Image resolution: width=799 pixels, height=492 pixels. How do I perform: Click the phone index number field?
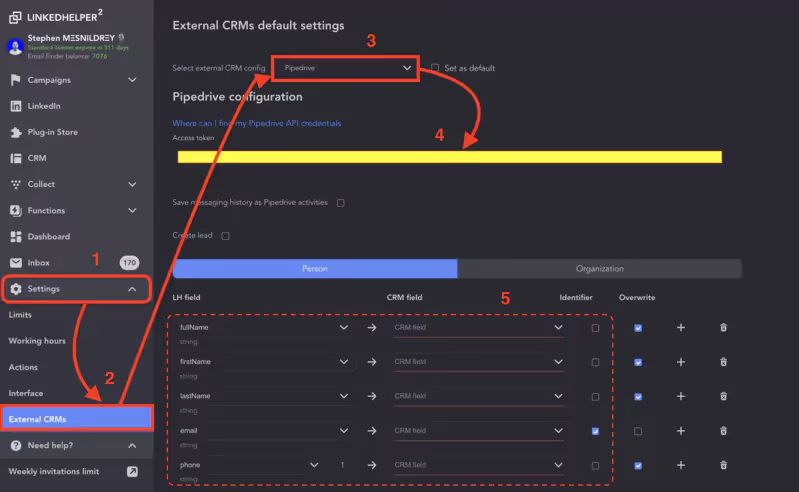[x=342, y=465]
